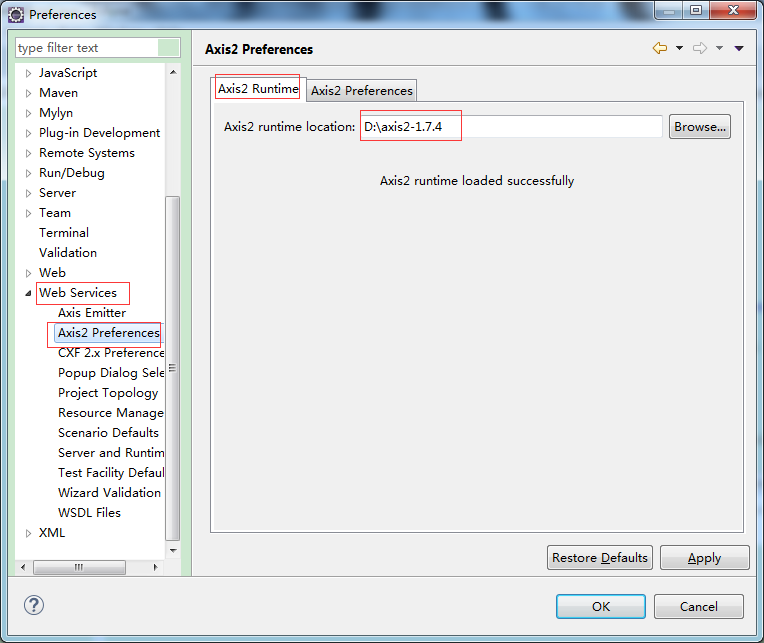Select the Project Topology item

tap(108, 393)
